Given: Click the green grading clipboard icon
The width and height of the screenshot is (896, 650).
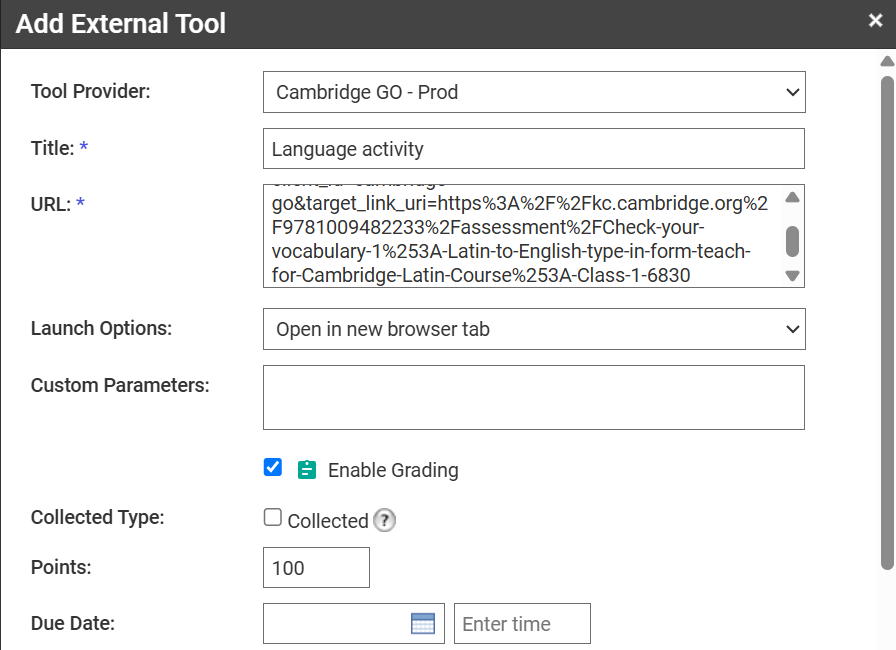Looking at the screenshot, I should pos(307,470).
